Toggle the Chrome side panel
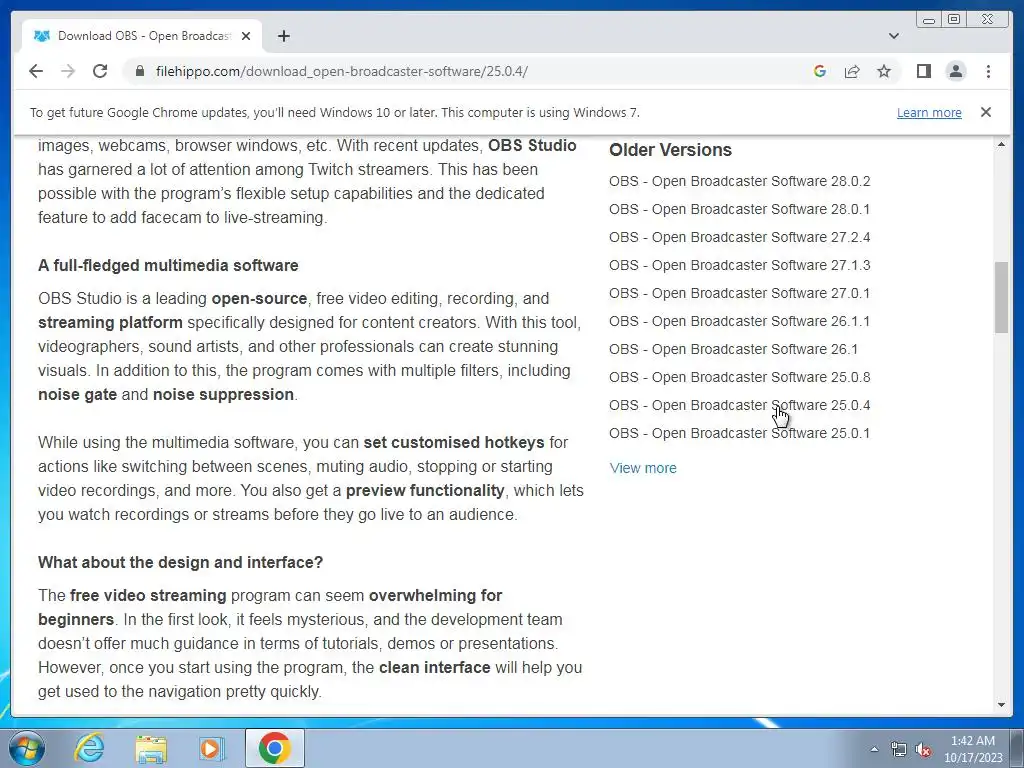This screenshot has height=768, width=1024. point(923,71)
